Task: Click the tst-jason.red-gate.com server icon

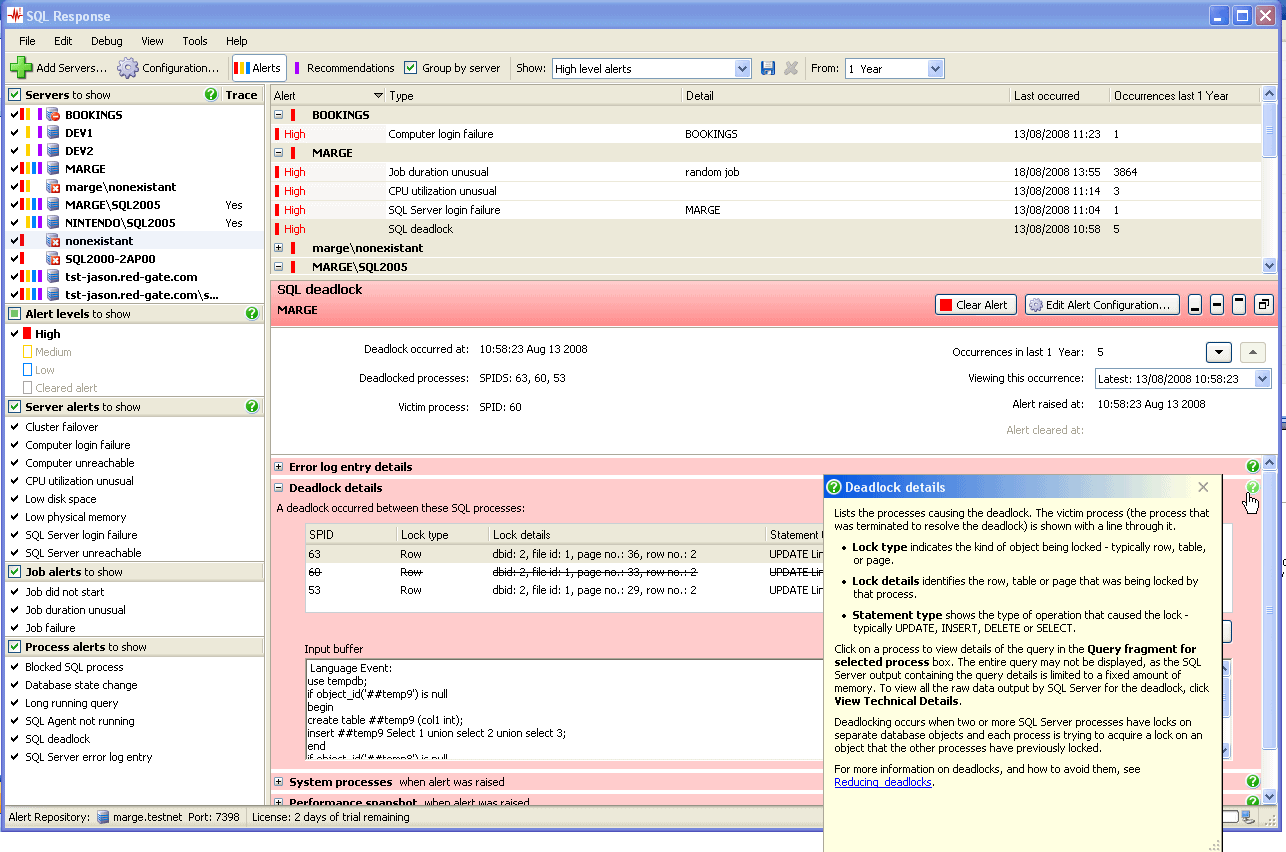Action: [x=53, y=277]
